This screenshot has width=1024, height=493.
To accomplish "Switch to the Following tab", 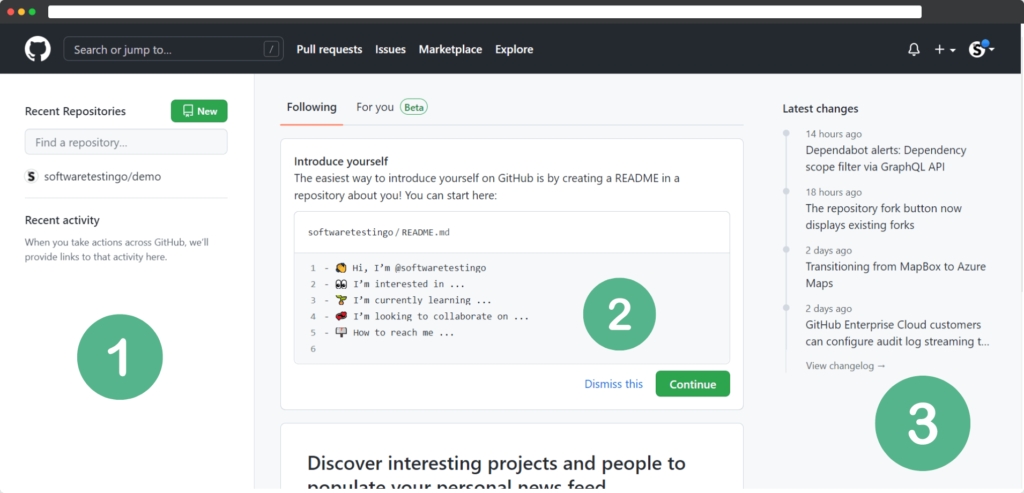I will pos(312,107).
